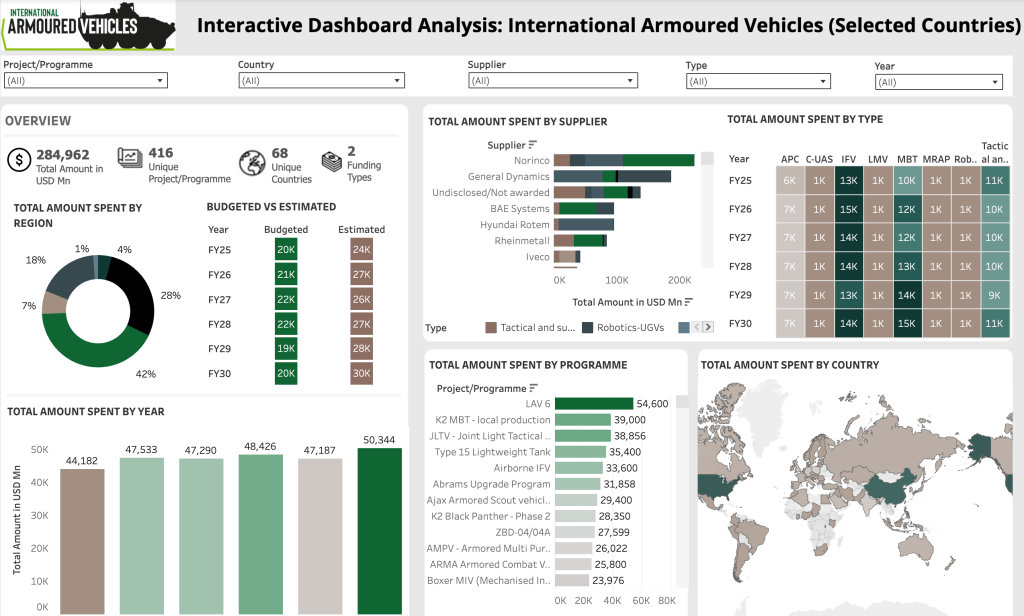Click the MRAP column header
The height and width of the screenshot is (616, 1024).
coord(936,159)
